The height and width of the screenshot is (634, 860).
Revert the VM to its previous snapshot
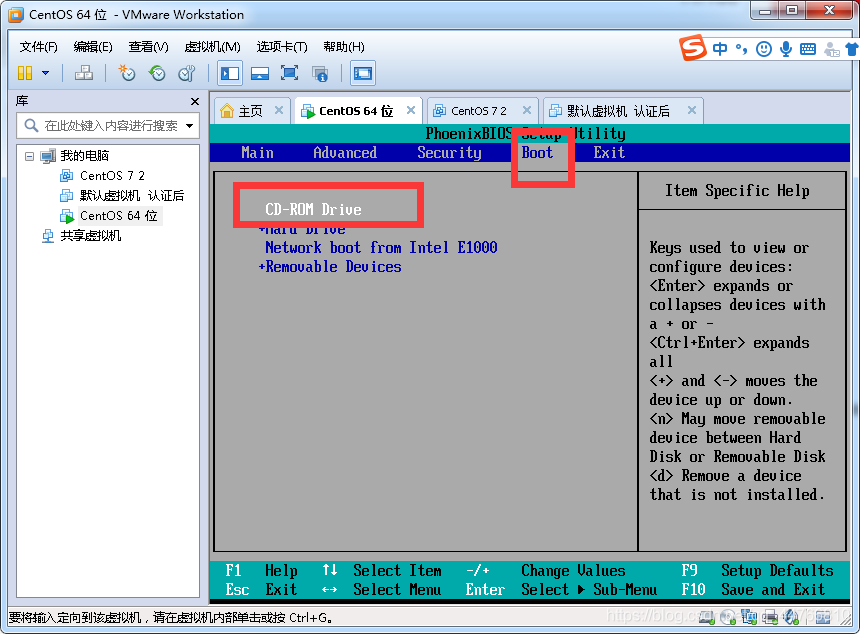click(157, 73)
